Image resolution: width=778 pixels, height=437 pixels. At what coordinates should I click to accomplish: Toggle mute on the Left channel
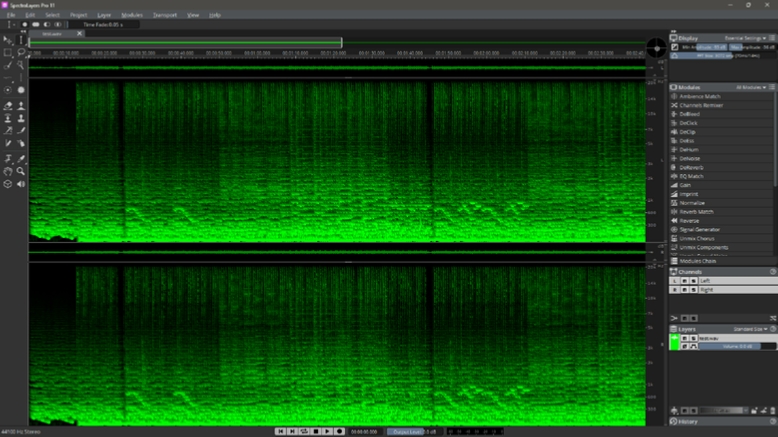(682, 281)
